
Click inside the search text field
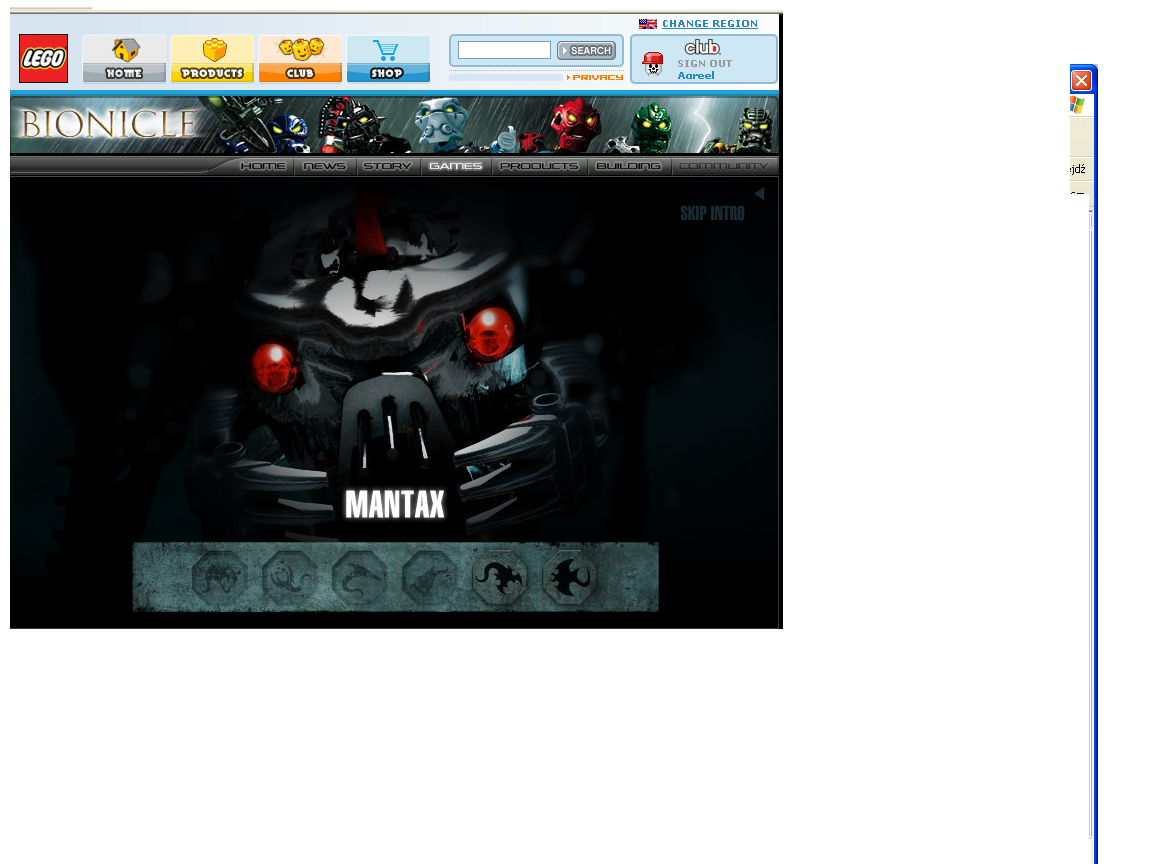504,50
